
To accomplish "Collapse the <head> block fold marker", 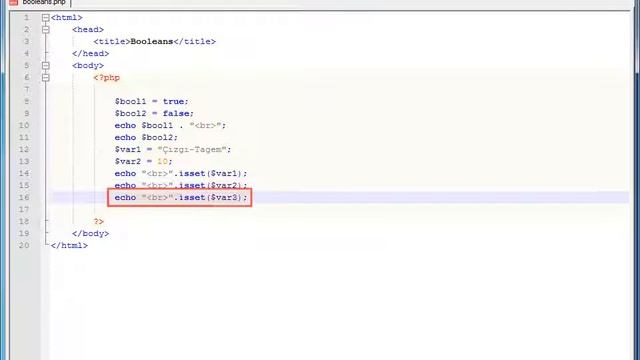I will coord(46,29).
